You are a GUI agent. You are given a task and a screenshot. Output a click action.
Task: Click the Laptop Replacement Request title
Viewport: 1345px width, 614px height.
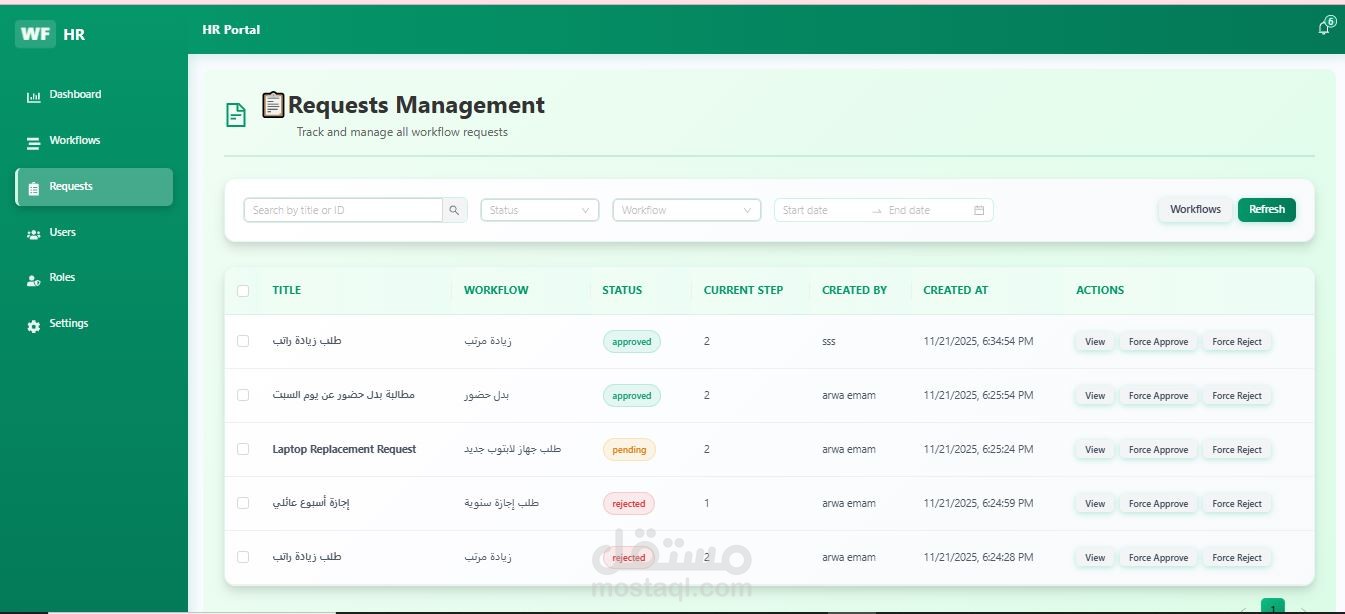[x=344, y=449]
